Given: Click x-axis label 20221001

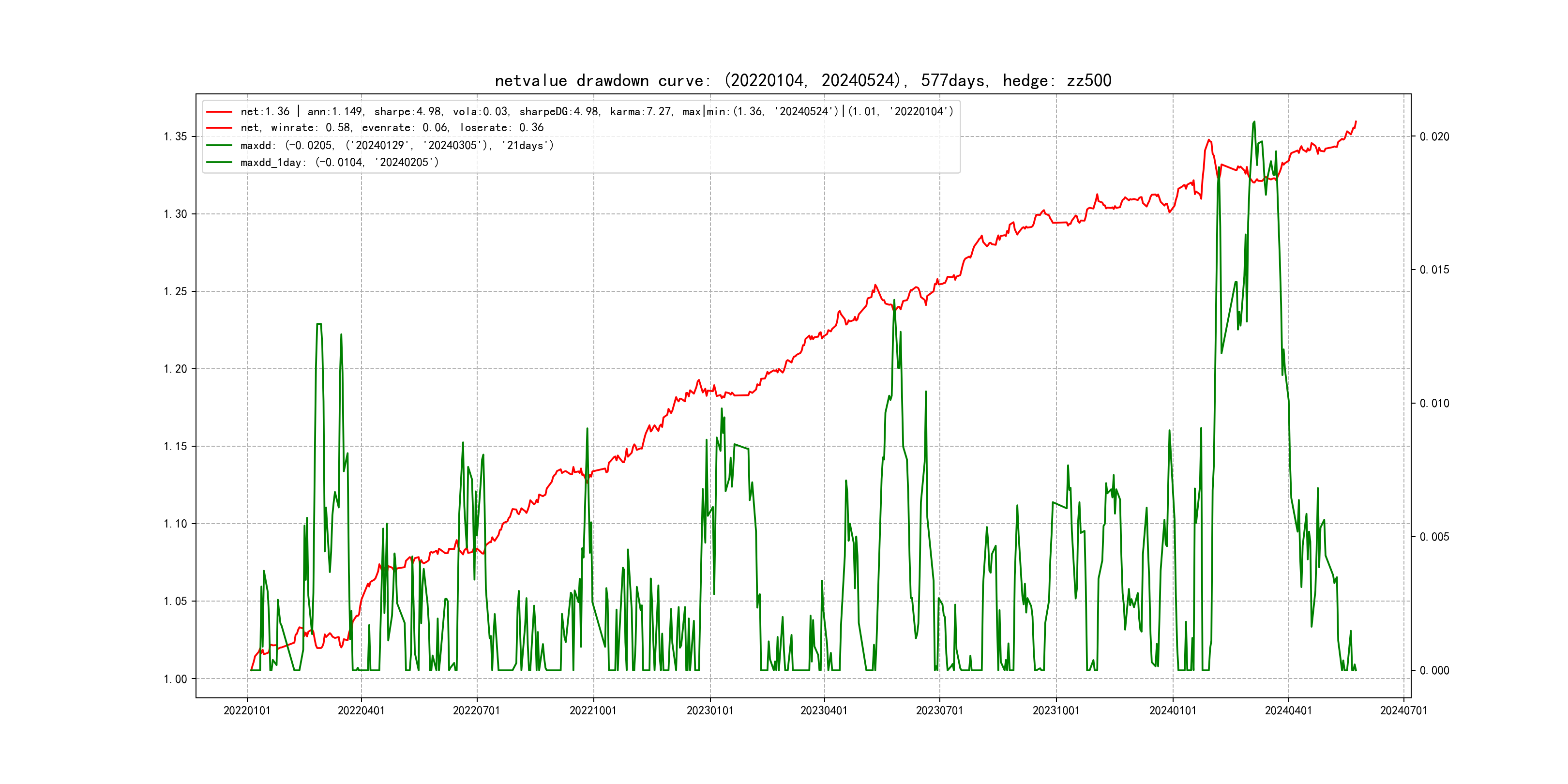Looking at the screenshot, I should click(x=593, y=711).
